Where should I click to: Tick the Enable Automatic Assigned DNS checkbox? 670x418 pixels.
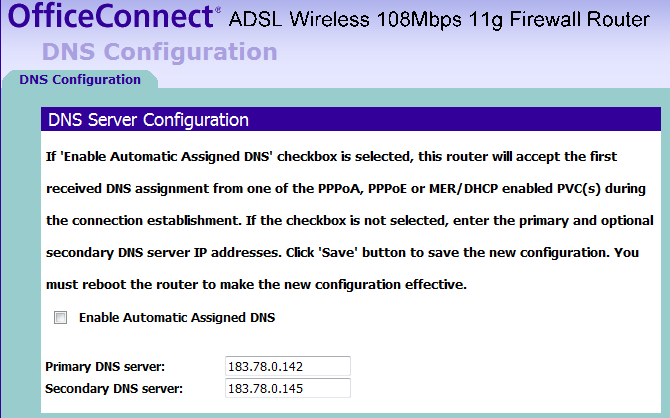point(61,318)
